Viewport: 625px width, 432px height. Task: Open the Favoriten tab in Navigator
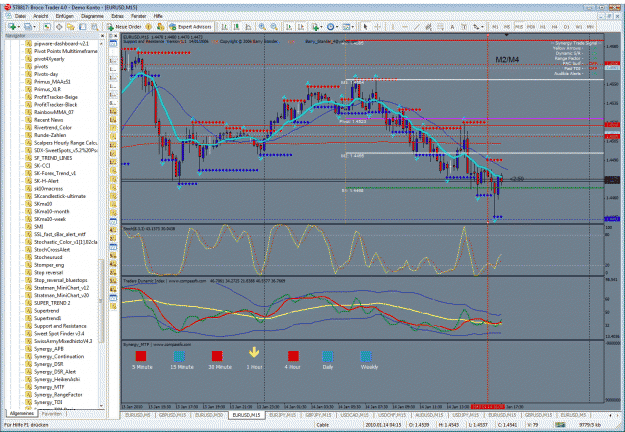click(x=52, y=414)
